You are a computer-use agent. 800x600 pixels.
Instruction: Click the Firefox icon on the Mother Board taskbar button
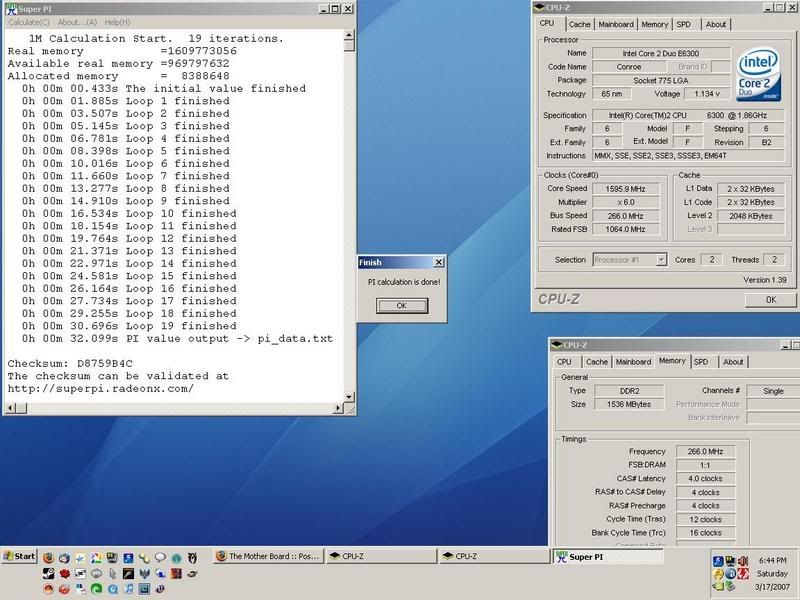tap(221, 556)
